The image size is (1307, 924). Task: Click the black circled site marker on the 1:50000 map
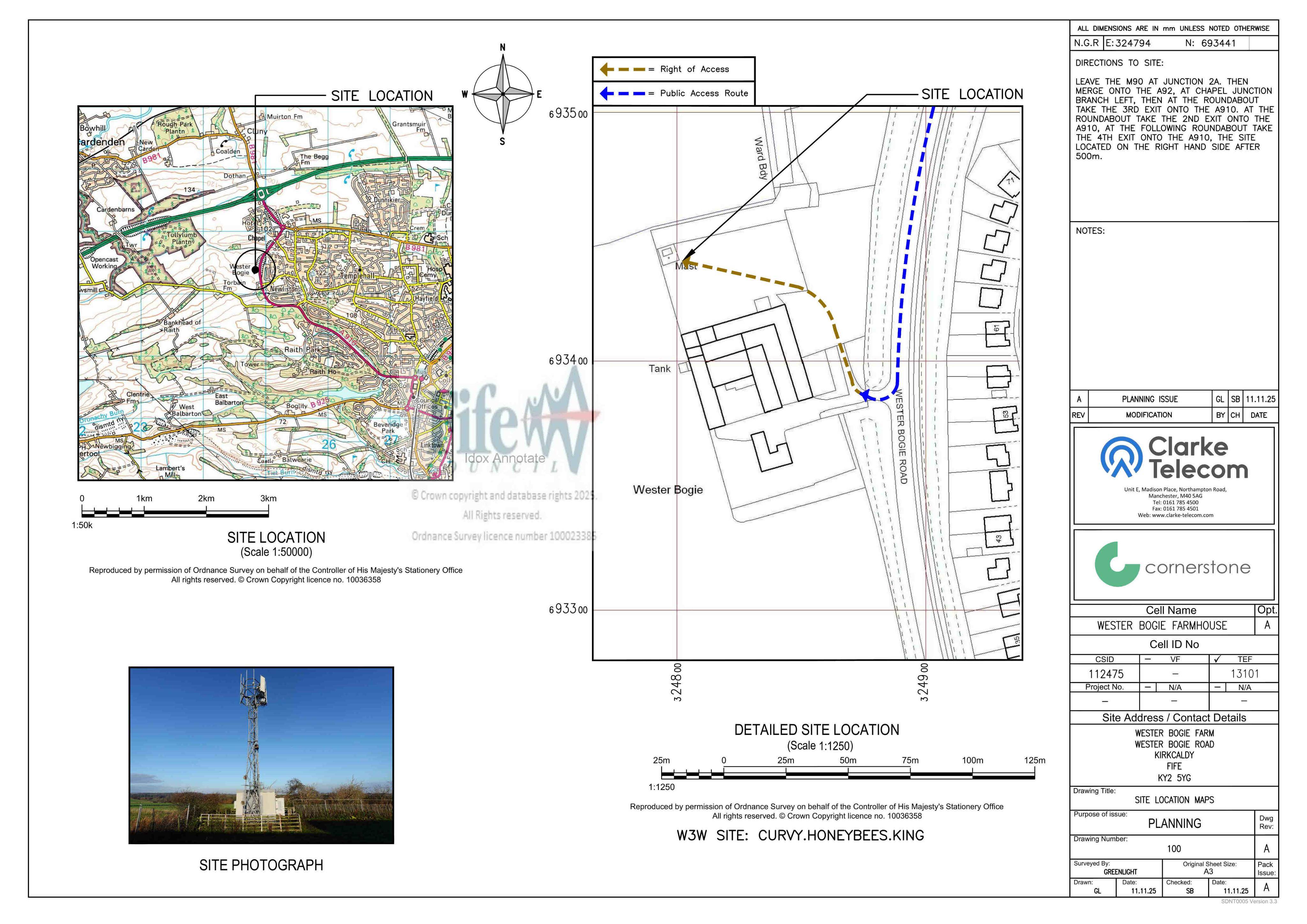point(256,270)
